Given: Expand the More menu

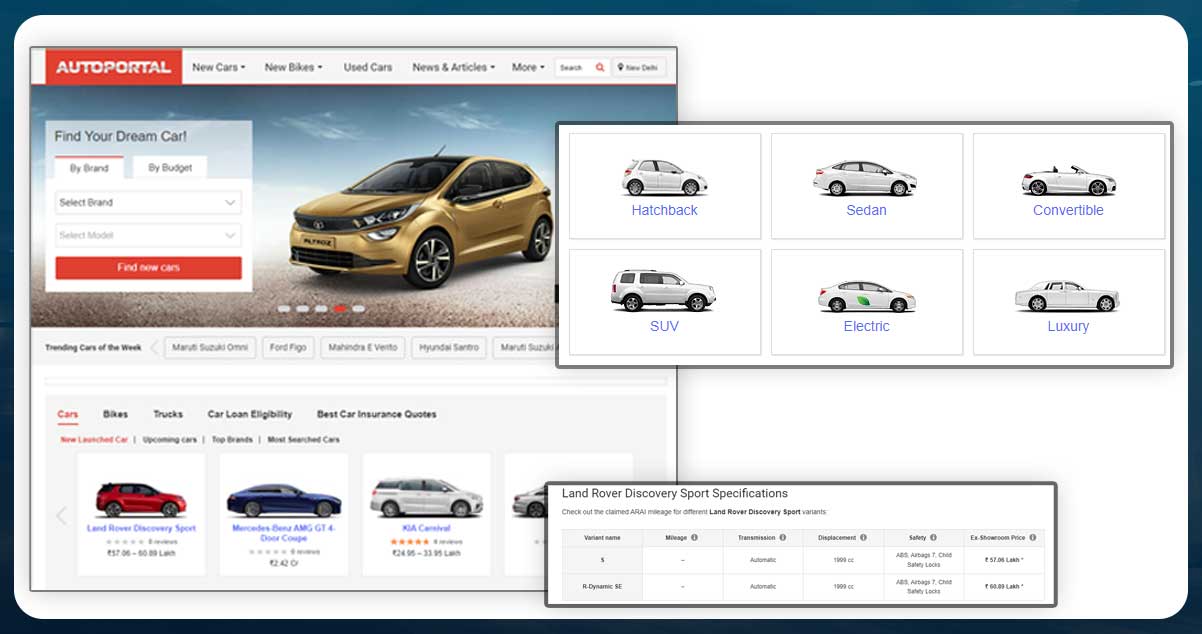Looking at the screenshot, I should pyautogui.click(x=528, y=67).
